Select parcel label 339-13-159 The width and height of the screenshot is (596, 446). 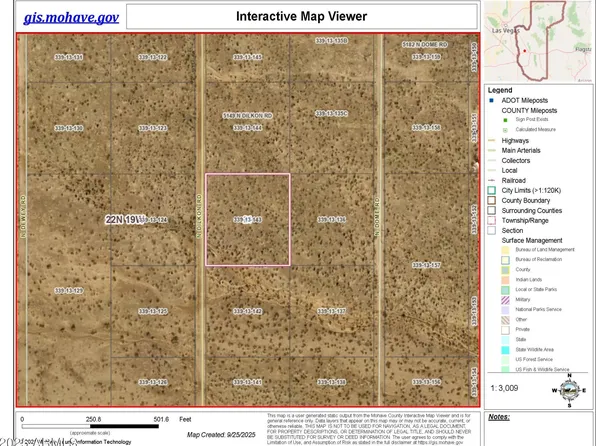[426, 57]
